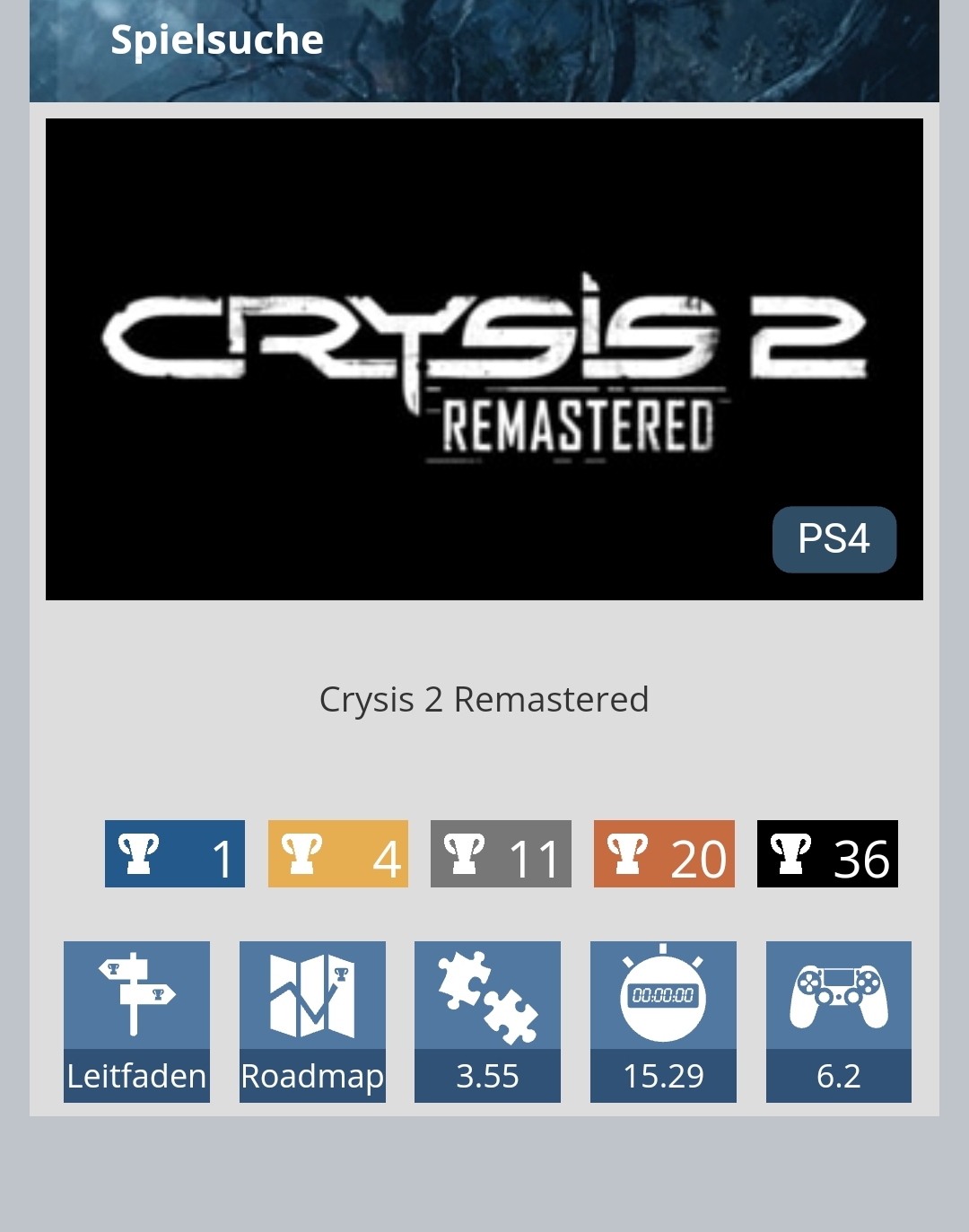Click the silver trophy icon
Screen dimensions: 969x1232
465,853
